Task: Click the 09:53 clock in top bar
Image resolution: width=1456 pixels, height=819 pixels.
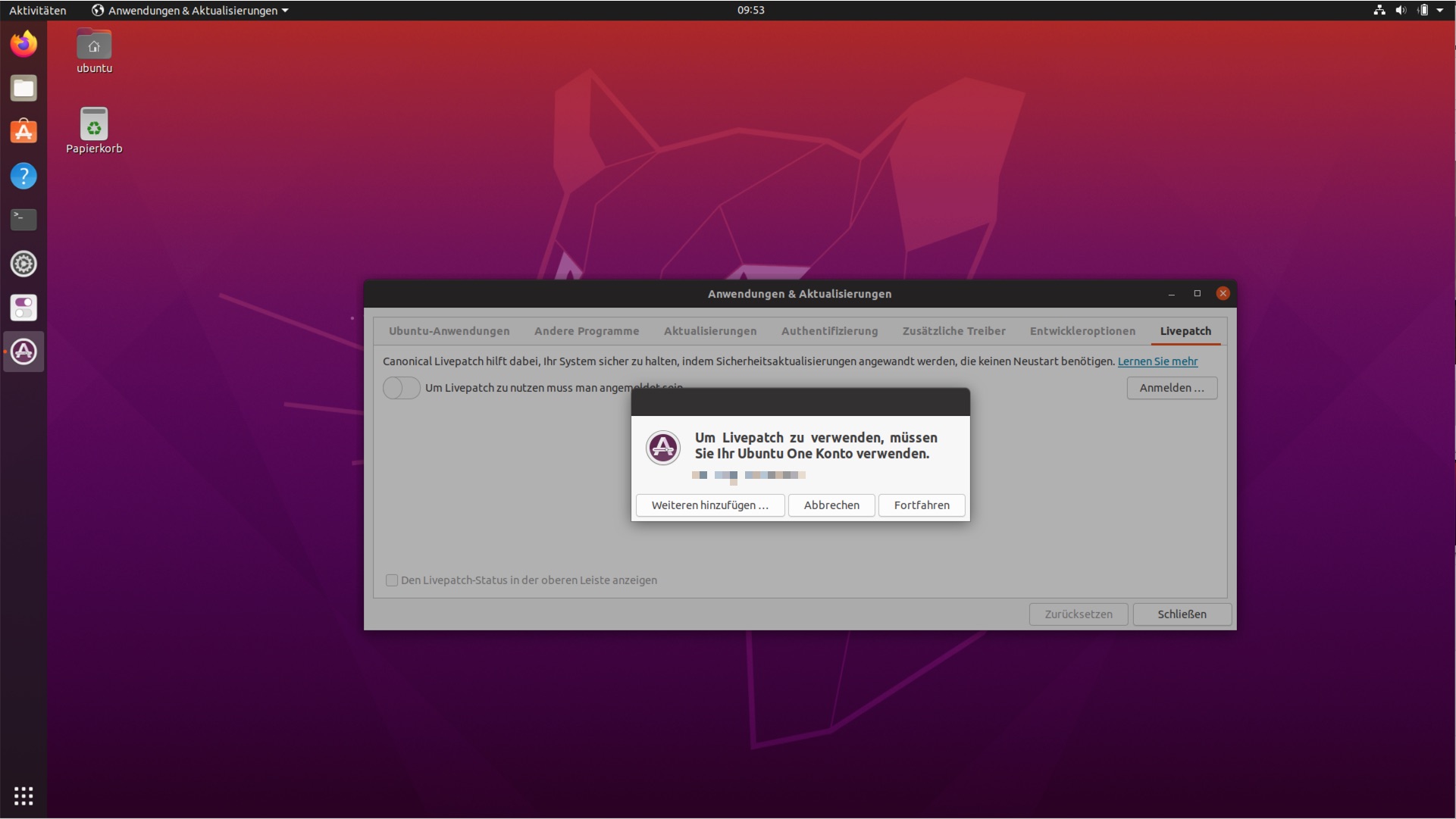Action: pos(750,10)
